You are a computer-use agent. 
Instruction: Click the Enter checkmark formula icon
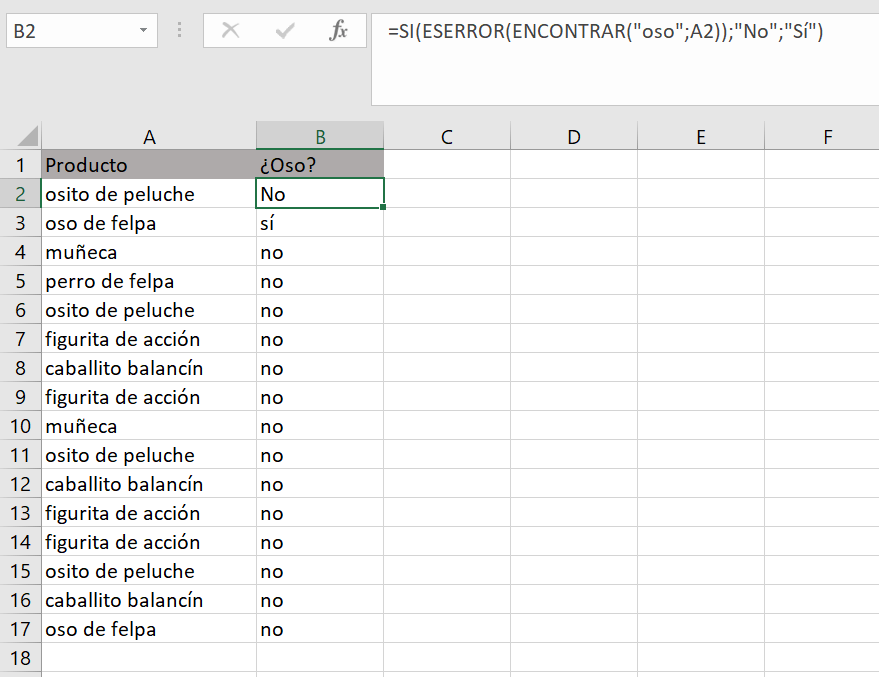tap(285, 30)
